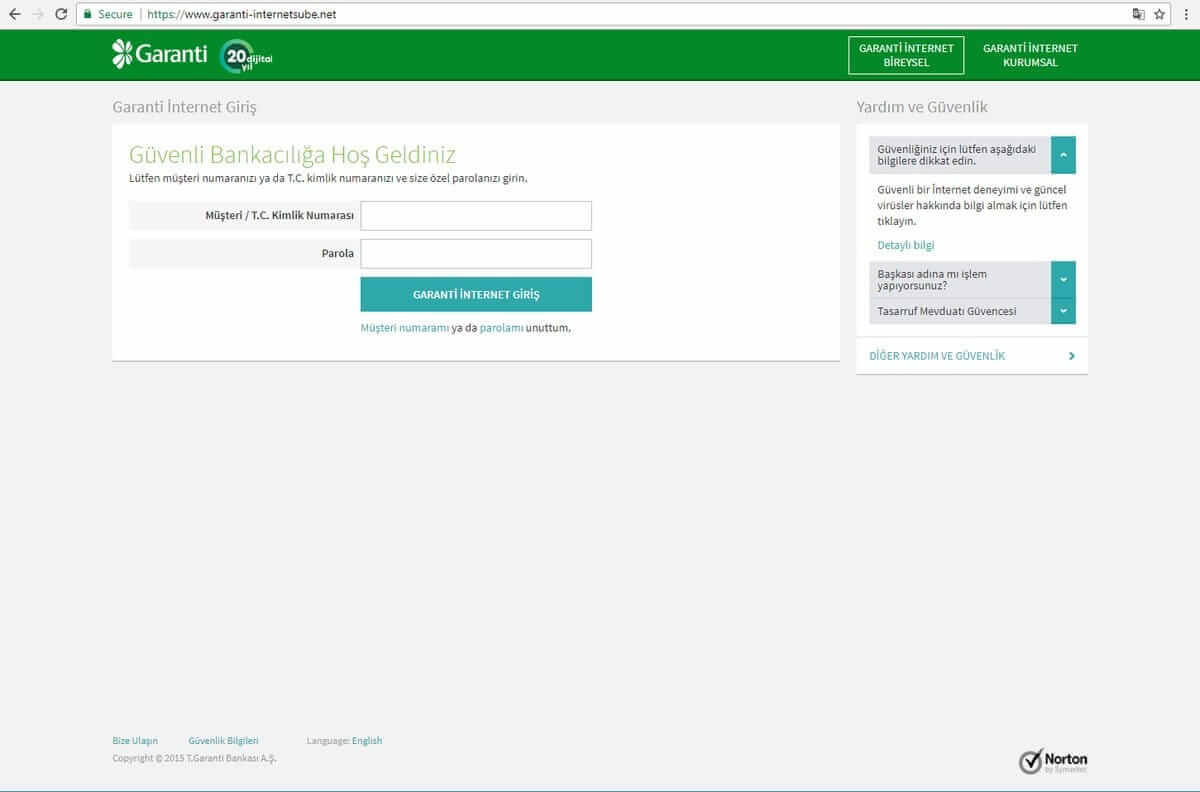1200x792 pixels.
Task: Click the Garanti logo in the header
Action: point(160,54)
